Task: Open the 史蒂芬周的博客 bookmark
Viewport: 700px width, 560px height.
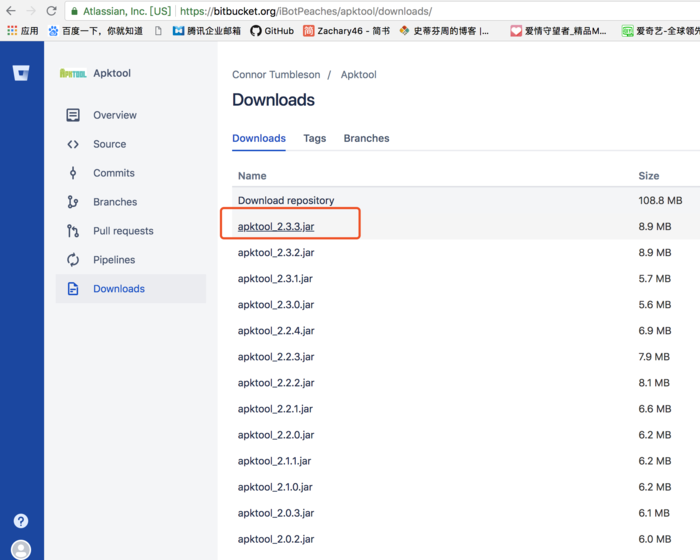Action: 444,31
